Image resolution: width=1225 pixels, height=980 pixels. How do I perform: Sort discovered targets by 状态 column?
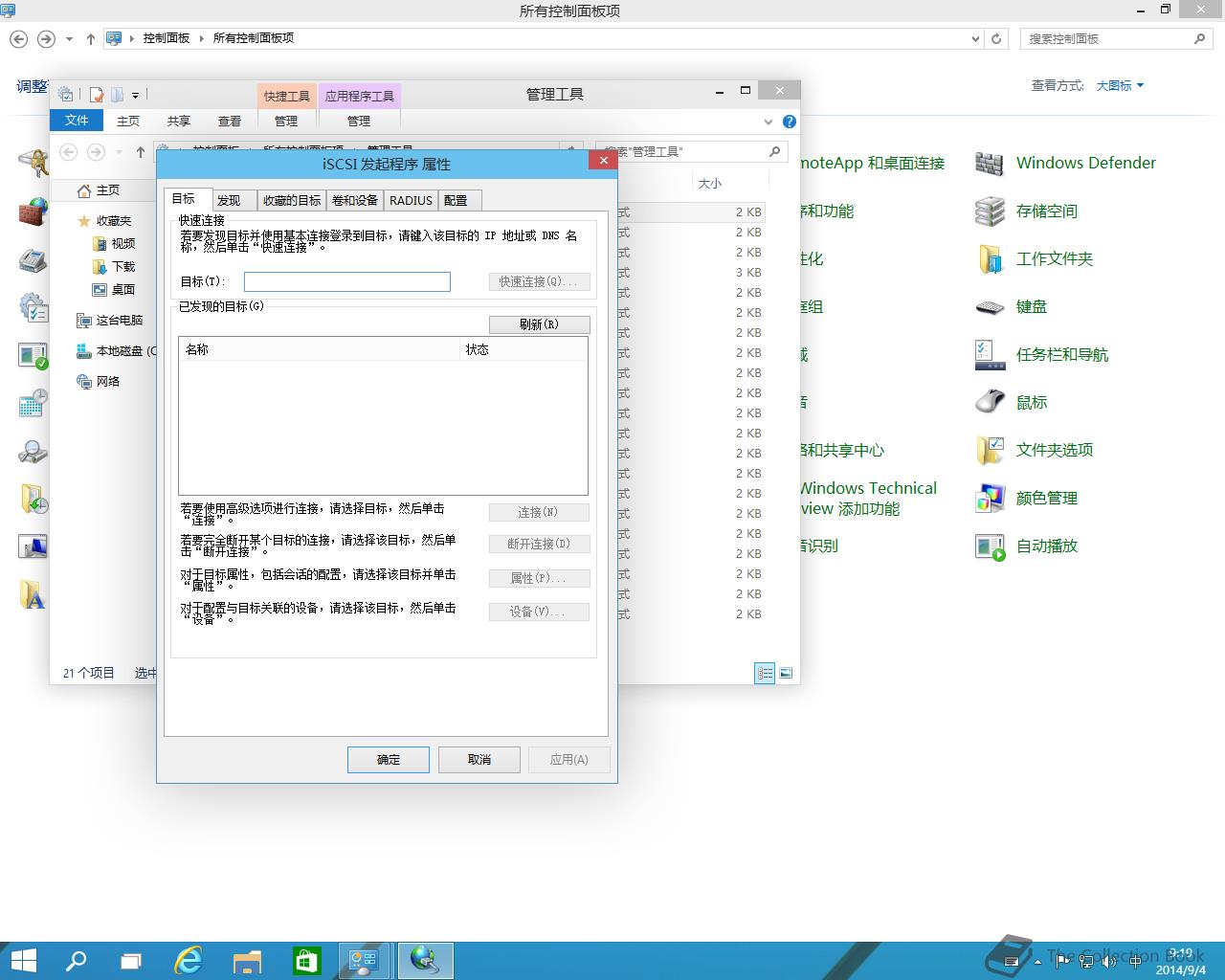[x=524, y=349]
